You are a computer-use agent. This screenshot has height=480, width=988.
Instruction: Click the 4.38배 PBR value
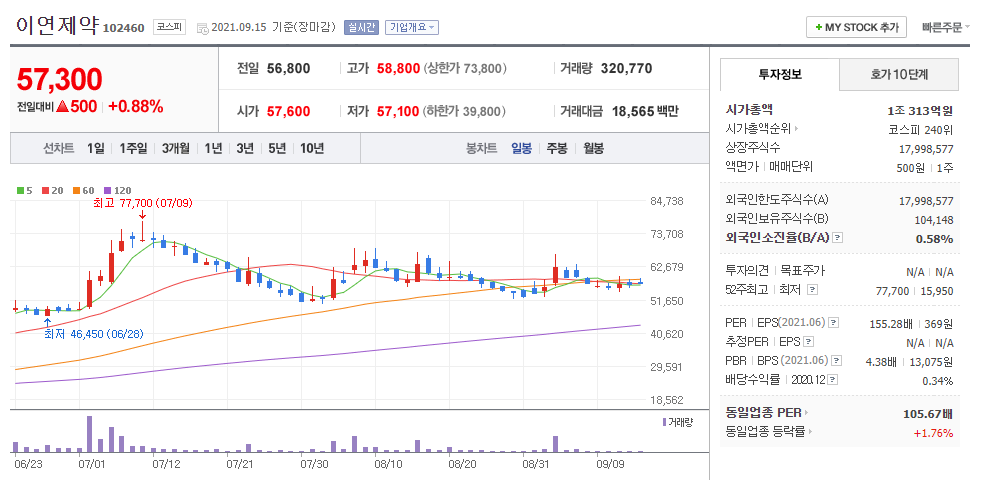pyautogui.click(x=882, y=362)
